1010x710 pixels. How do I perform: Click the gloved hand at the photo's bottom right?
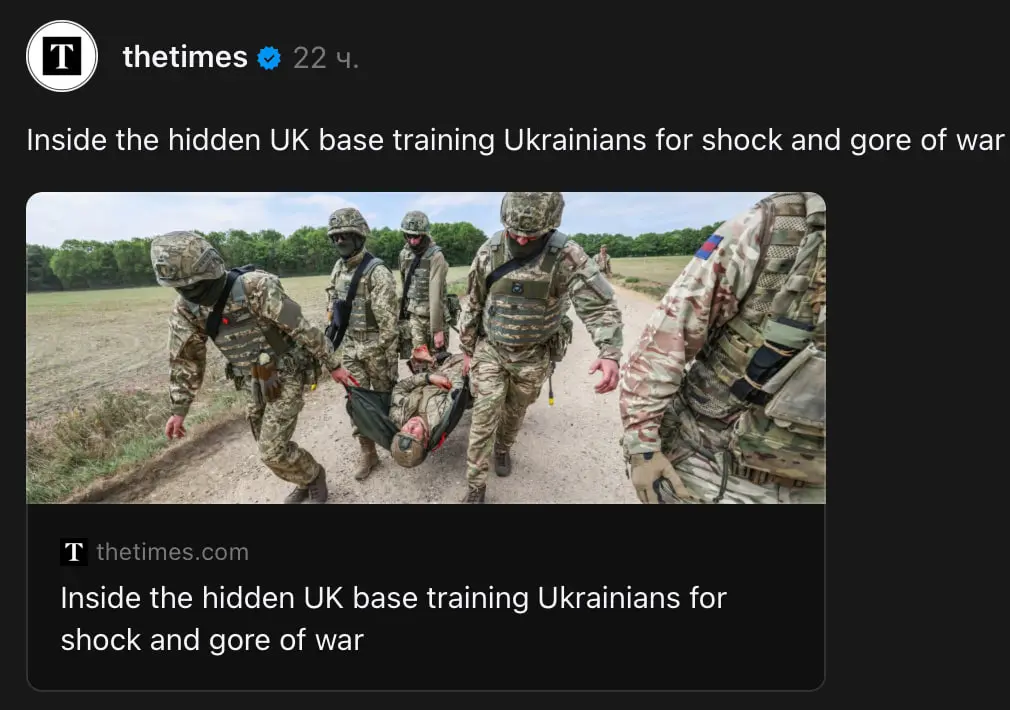(x=654, y=477)
